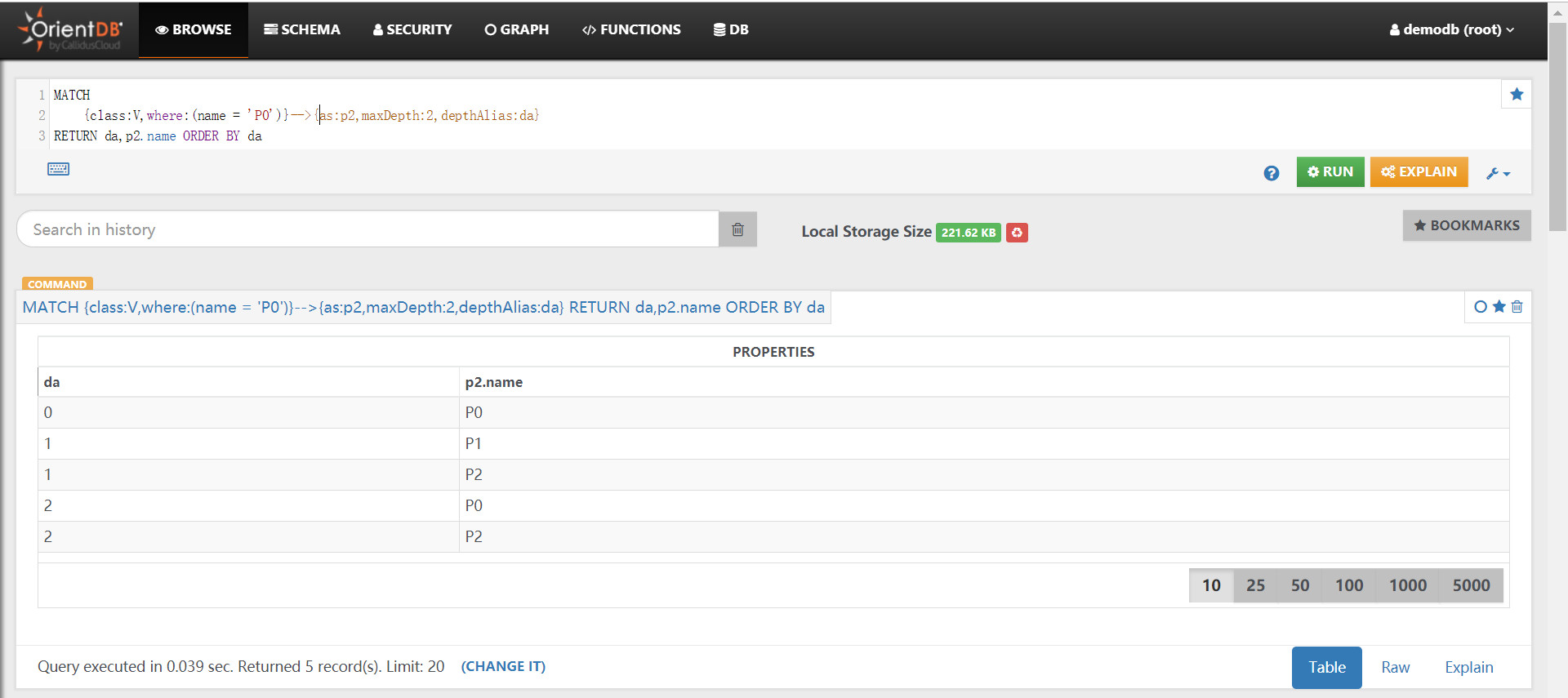
Task: Open the SCHEMA tab
Action: [x=302, y=29]
